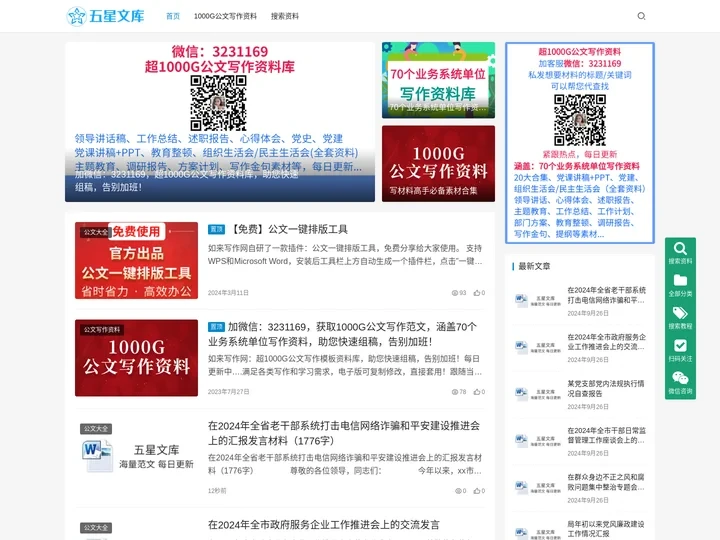720x540 pixels.
Task: Click the 置顶 badge before 【免费】公文一键排版工具
Action: [216, 229]
